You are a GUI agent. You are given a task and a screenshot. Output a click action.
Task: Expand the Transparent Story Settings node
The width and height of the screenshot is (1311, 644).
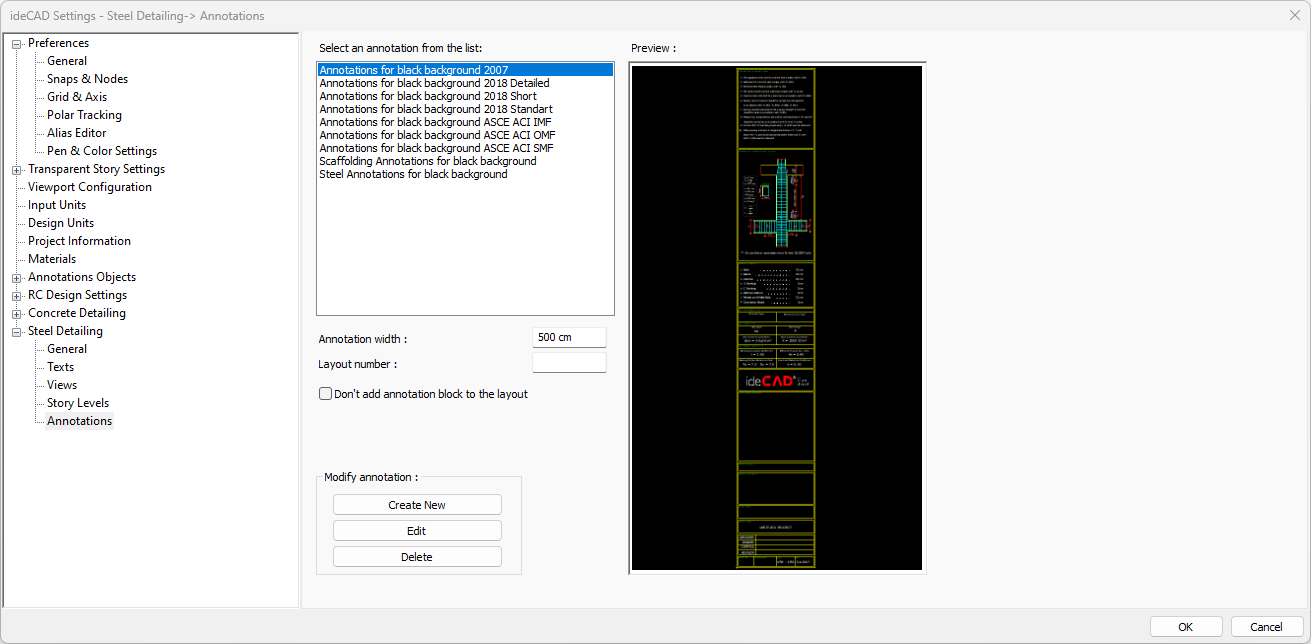point(16,169)
